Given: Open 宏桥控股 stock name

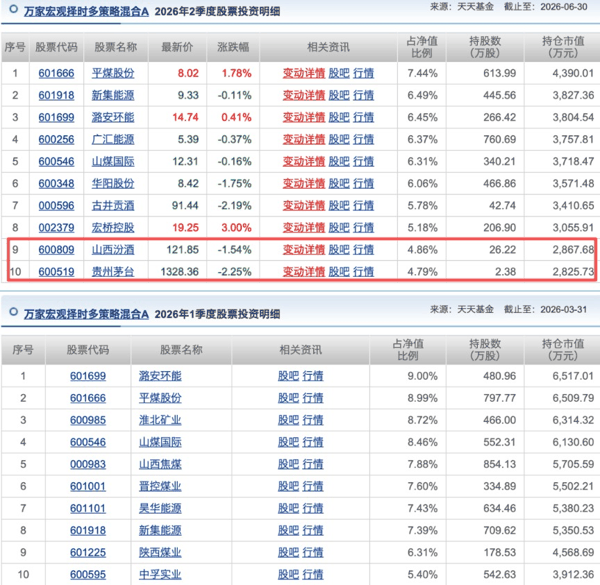Looking at the screenshot, I should coord(113,228).
